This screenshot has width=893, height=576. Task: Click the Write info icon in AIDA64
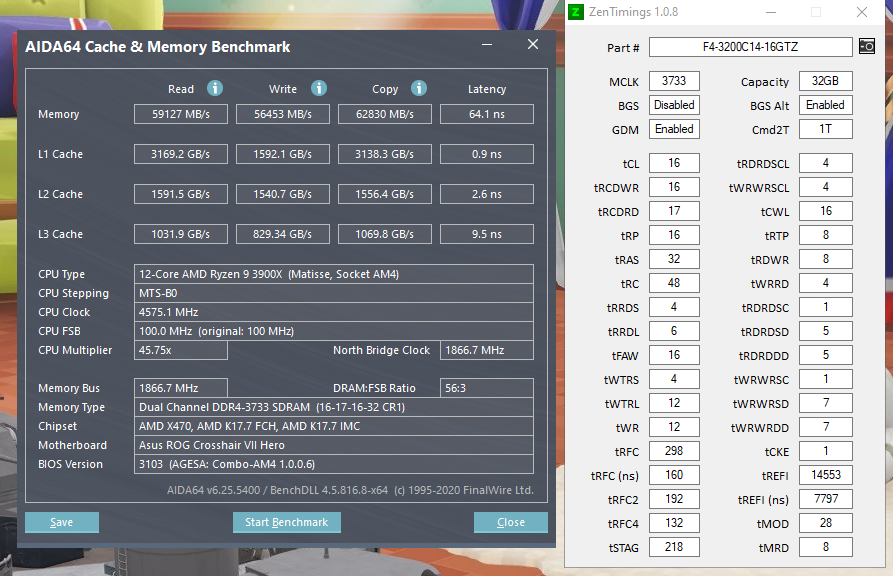[319, 88]
